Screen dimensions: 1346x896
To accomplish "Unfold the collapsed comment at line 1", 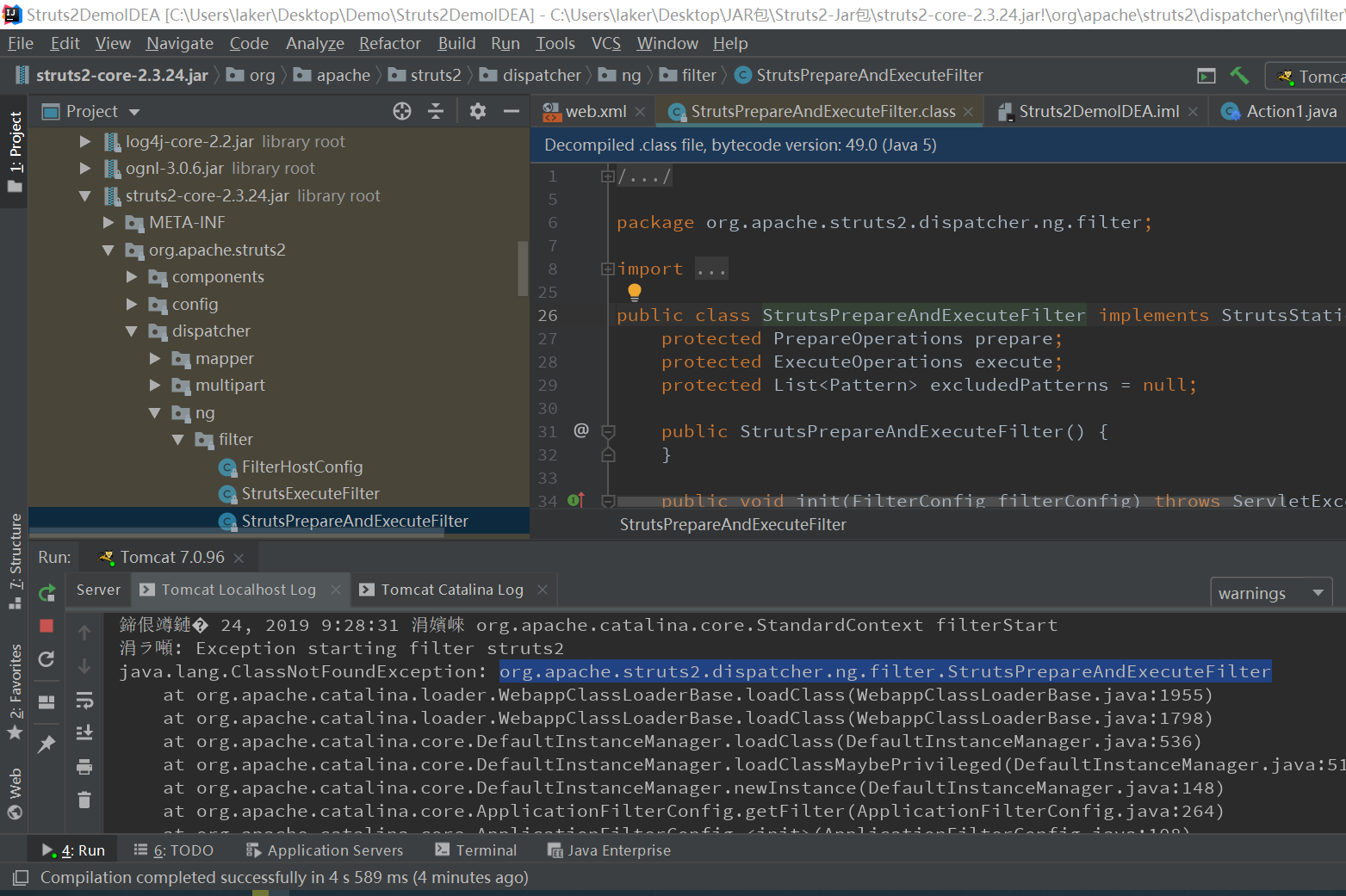I will tap(608, 176).
